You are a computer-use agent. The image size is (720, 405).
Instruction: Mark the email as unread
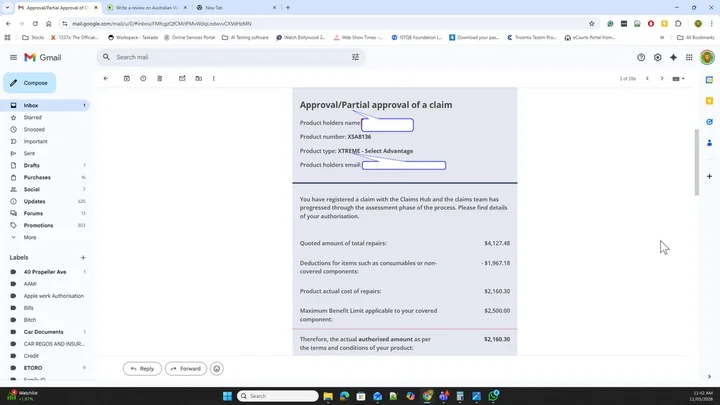[x=184, y=78]
